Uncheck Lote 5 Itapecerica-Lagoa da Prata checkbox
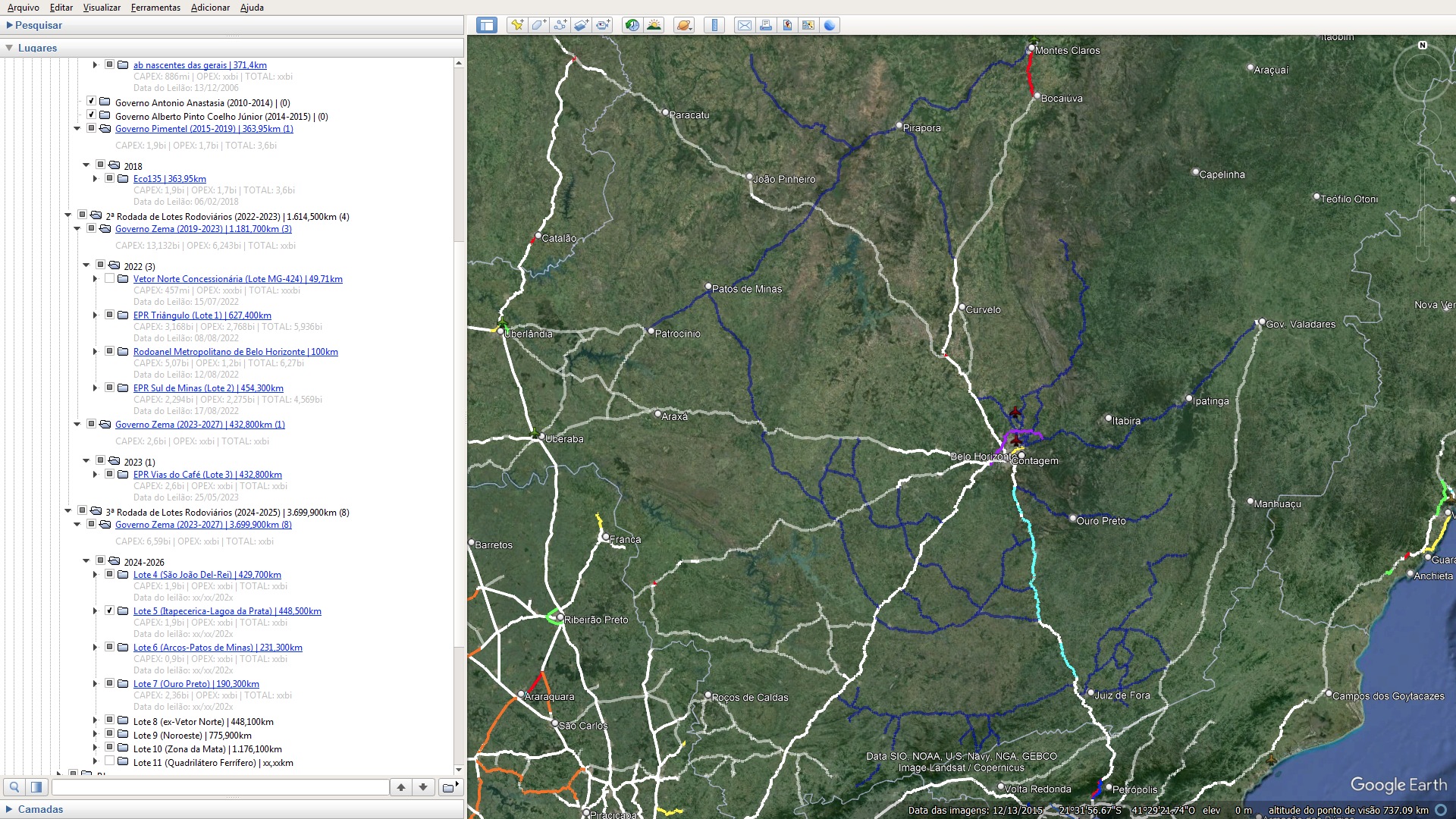The image size is (1456, 819). (110, 610)
